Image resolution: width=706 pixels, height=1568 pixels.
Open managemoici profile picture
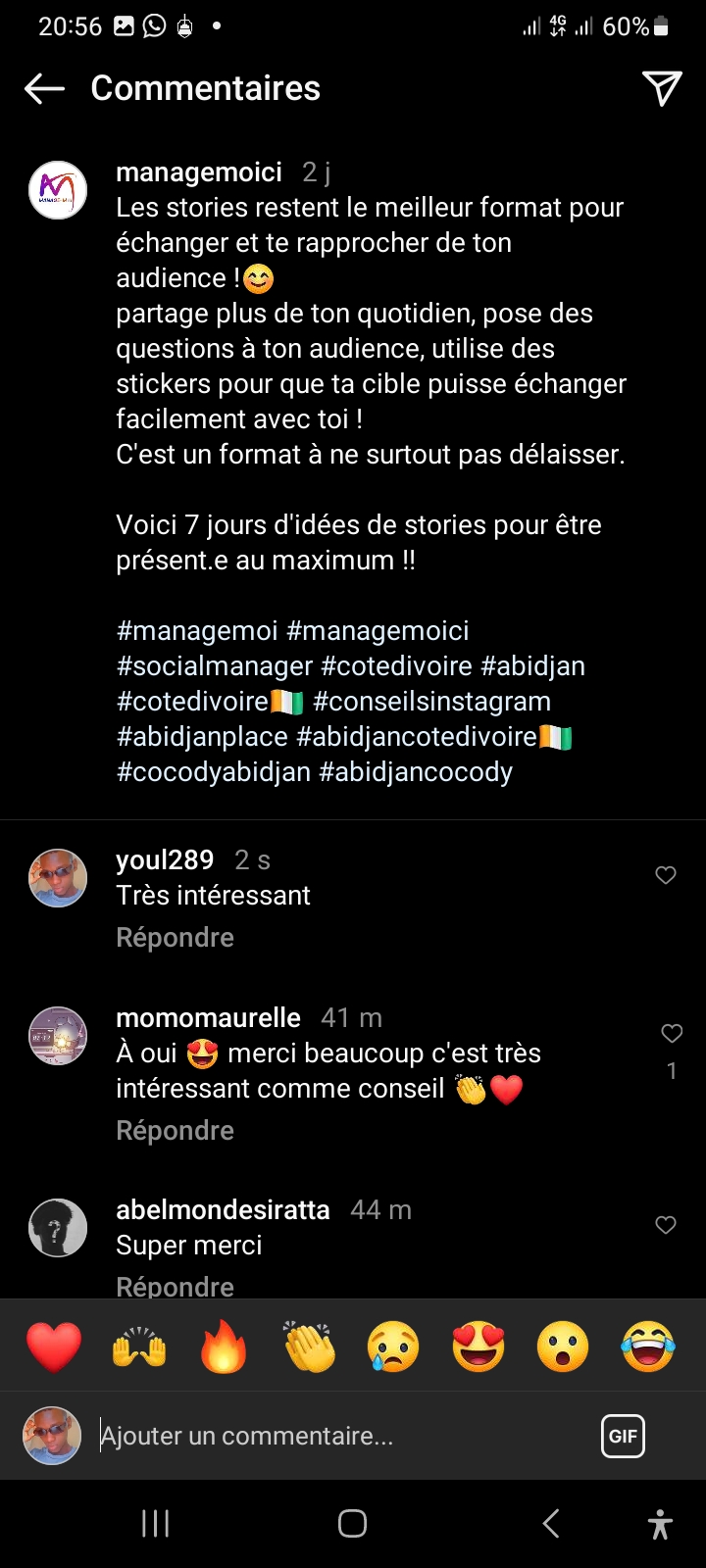(58, 190)
